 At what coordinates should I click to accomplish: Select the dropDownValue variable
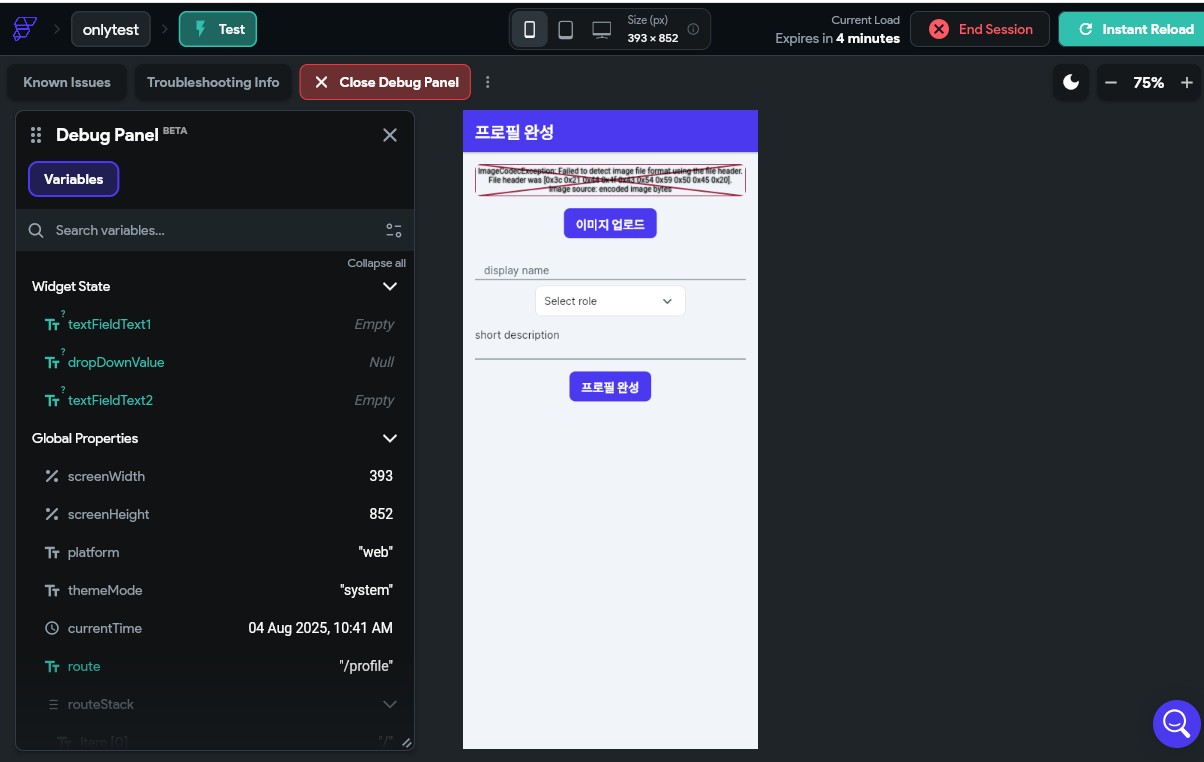[116, 362]
